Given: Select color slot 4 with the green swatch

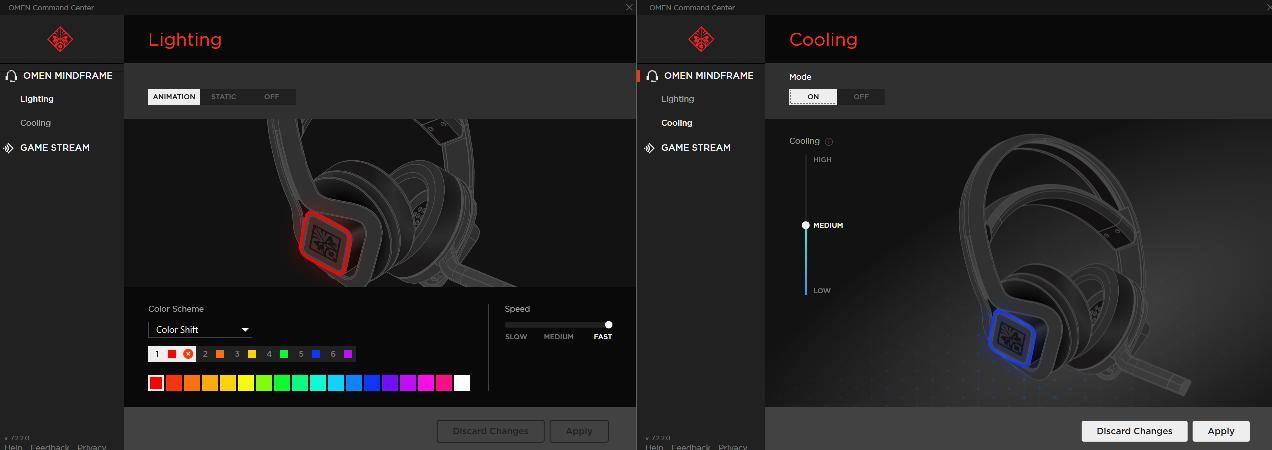Looking at the screenshot, I should [277, 354].
